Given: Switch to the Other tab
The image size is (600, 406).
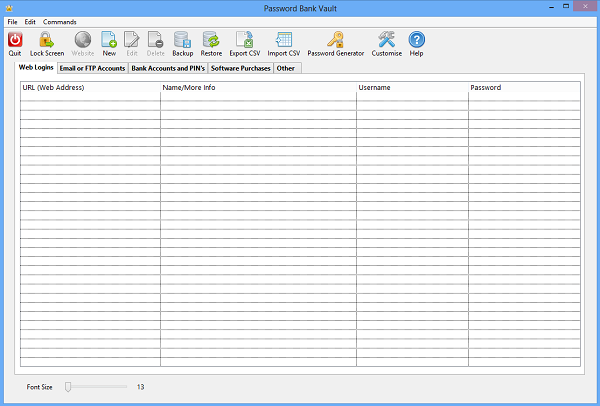Looking at the screenshot, I should pos(287,68).
